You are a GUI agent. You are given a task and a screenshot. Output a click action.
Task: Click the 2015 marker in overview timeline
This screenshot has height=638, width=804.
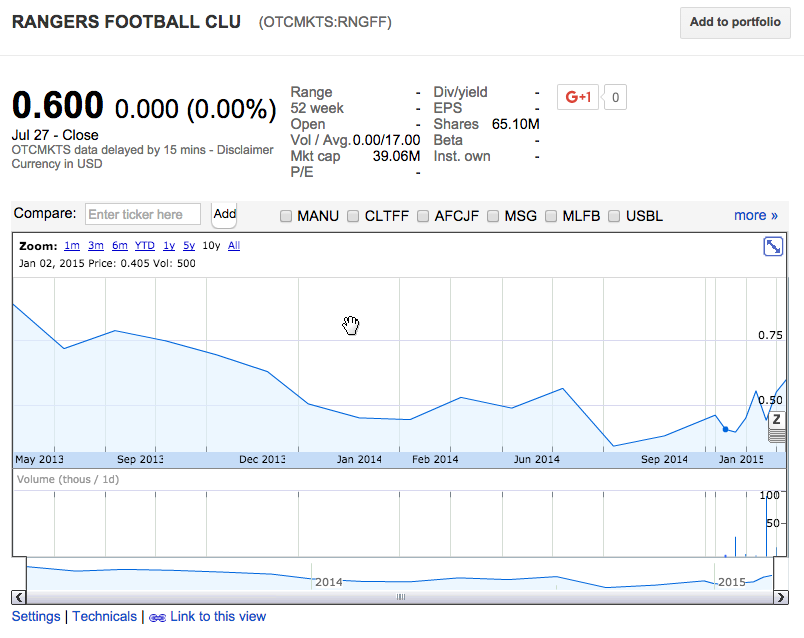[732, 582]
